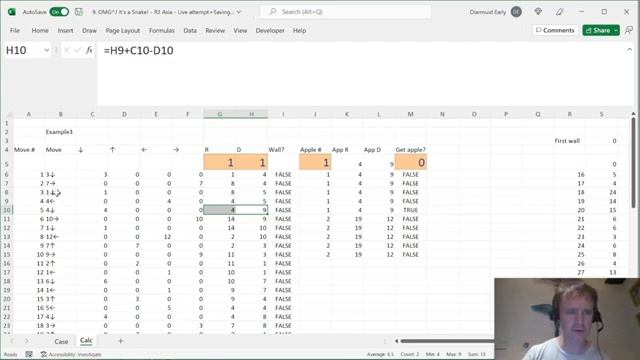The height and width of the screenshot is (360, 640).
Task: Switch to the Case sheet tab
Action: click(61, 341)
